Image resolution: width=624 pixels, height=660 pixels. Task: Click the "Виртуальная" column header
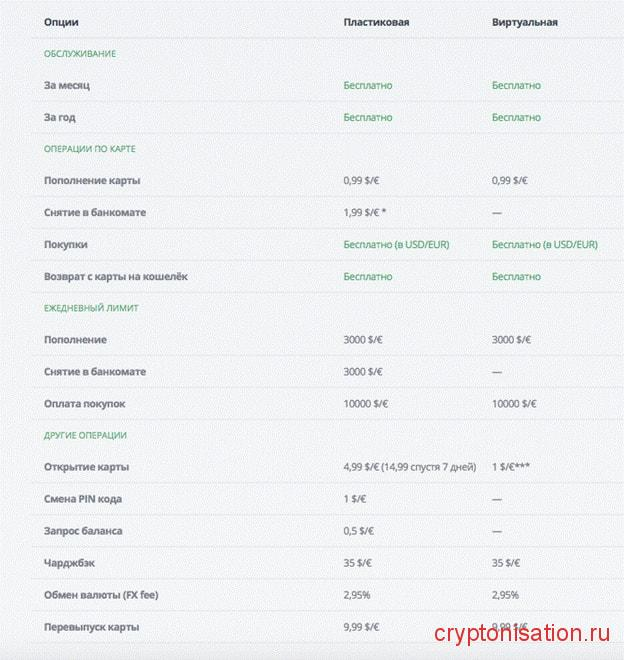(x=524, y=22)
